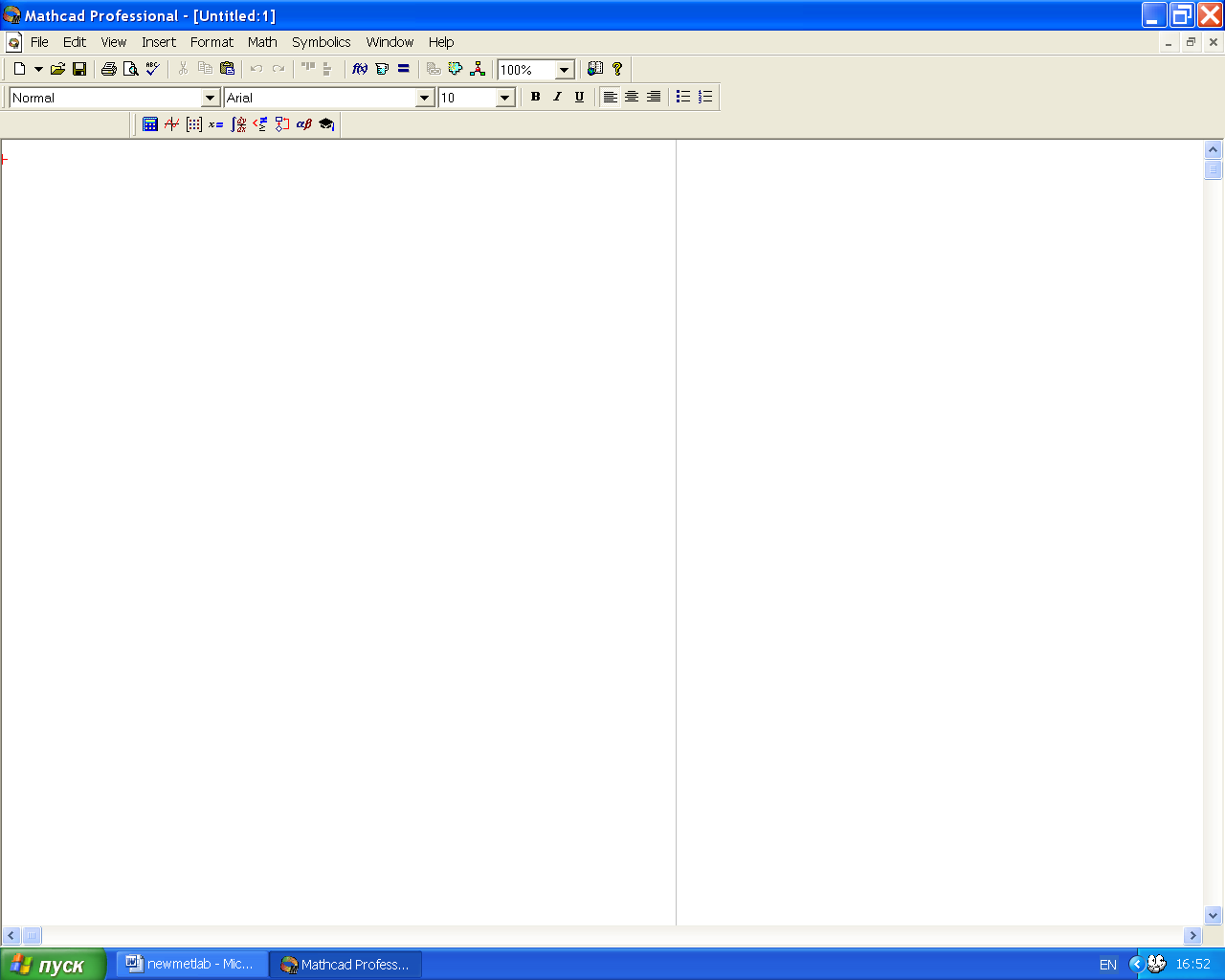The image size is (1225, 980).
Task: Expand the Arial font dropdown
Action: click(425, 98)
